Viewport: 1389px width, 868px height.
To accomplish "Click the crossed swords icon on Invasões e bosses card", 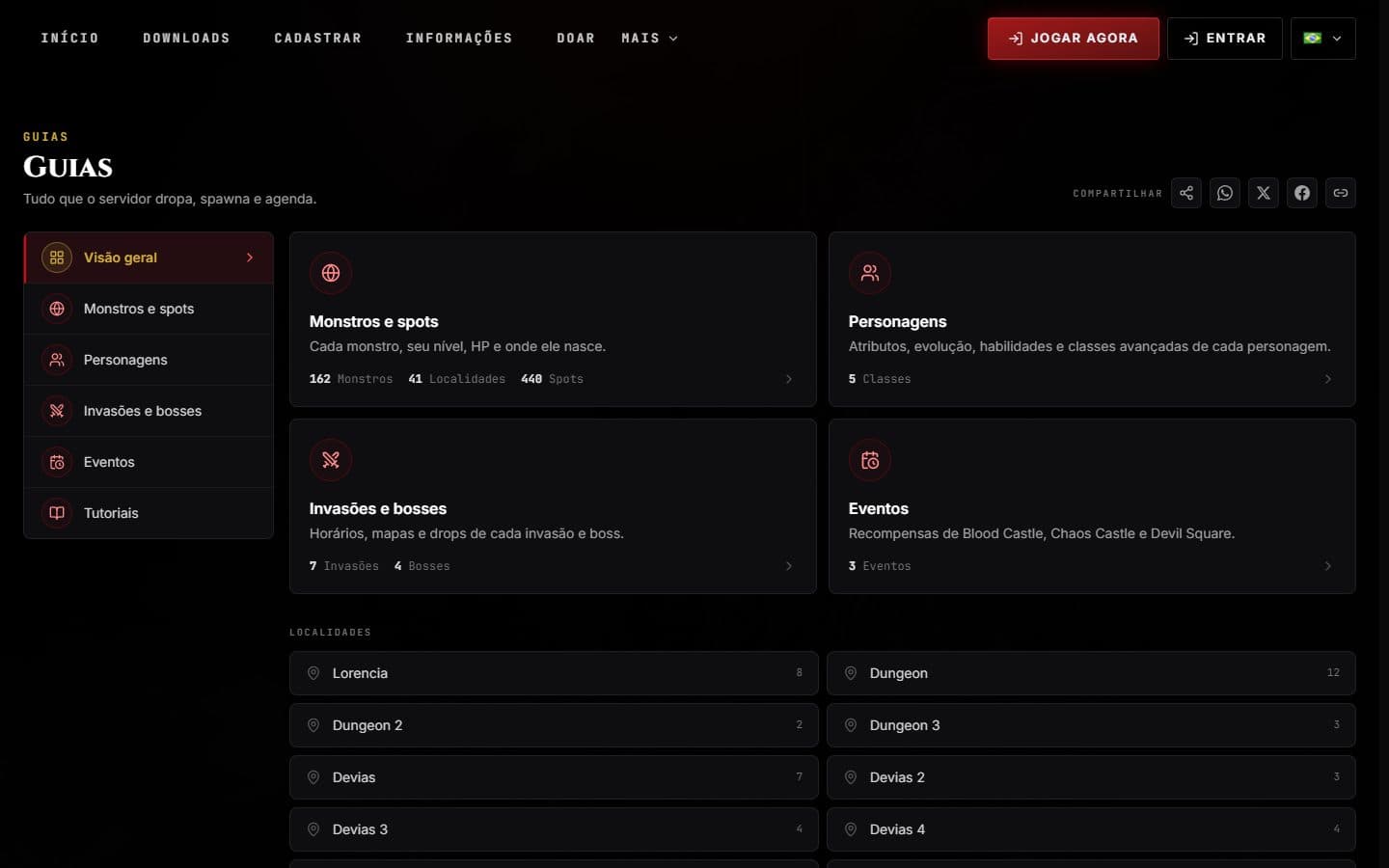I will (331, 460).
